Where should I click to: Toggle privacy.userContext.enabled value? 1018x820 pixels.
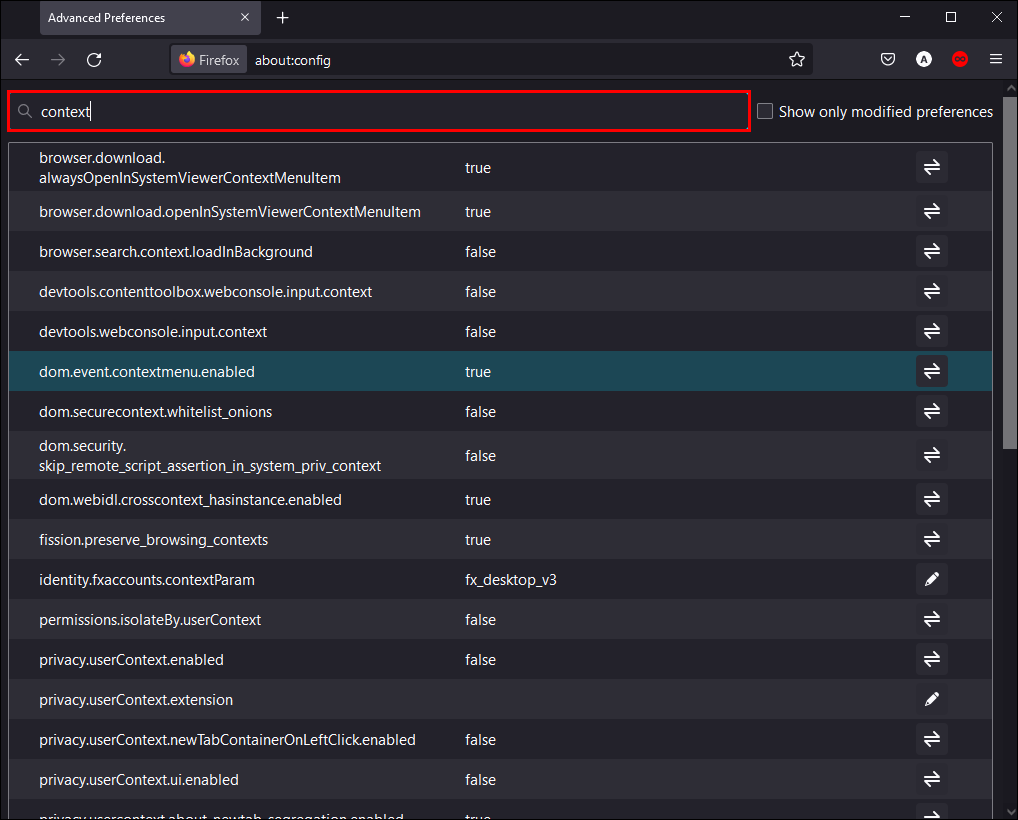click(932, 660)
